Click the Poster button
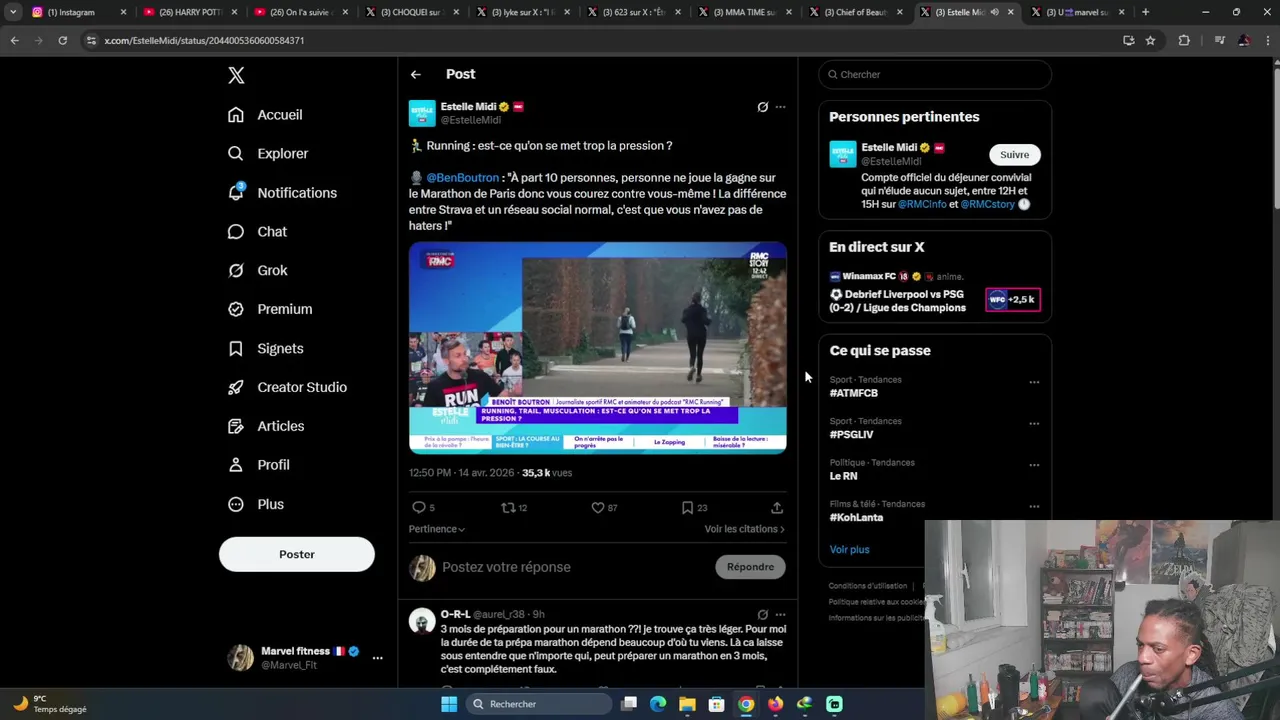 (x=297, y=555)
